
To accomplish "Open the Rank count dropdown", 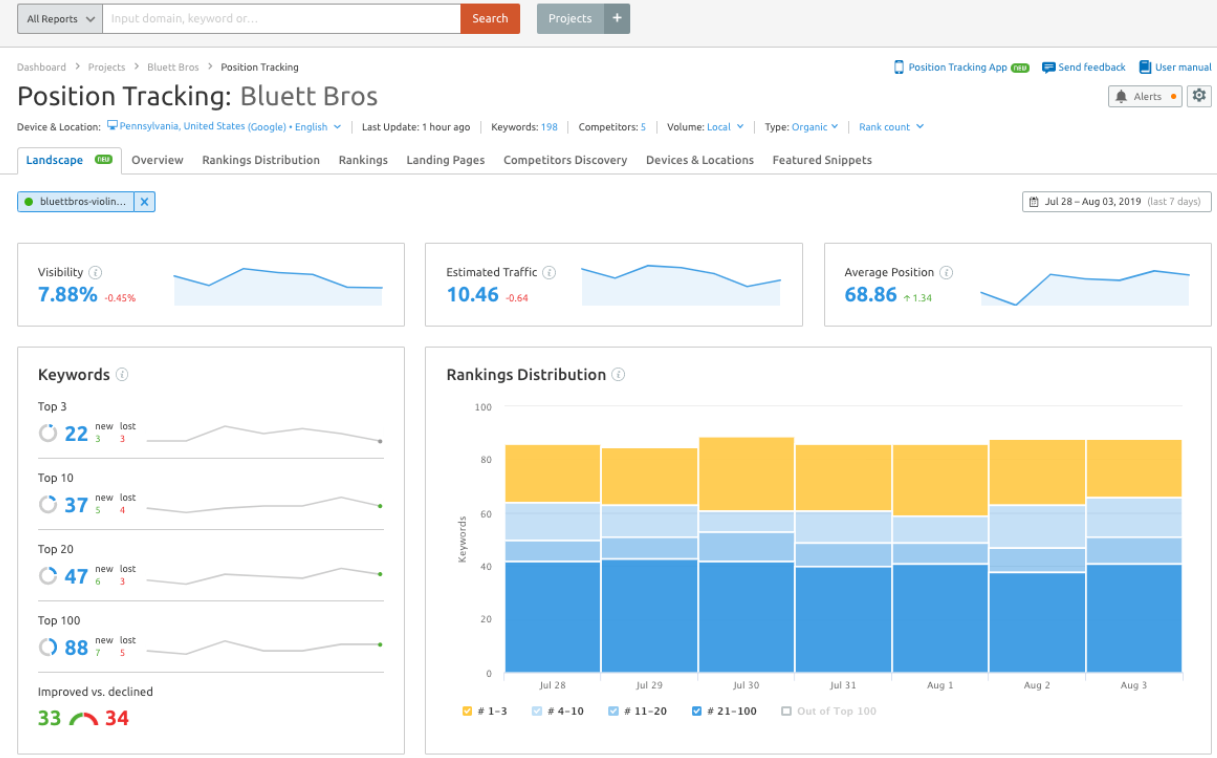I will [x=891, y=127].
